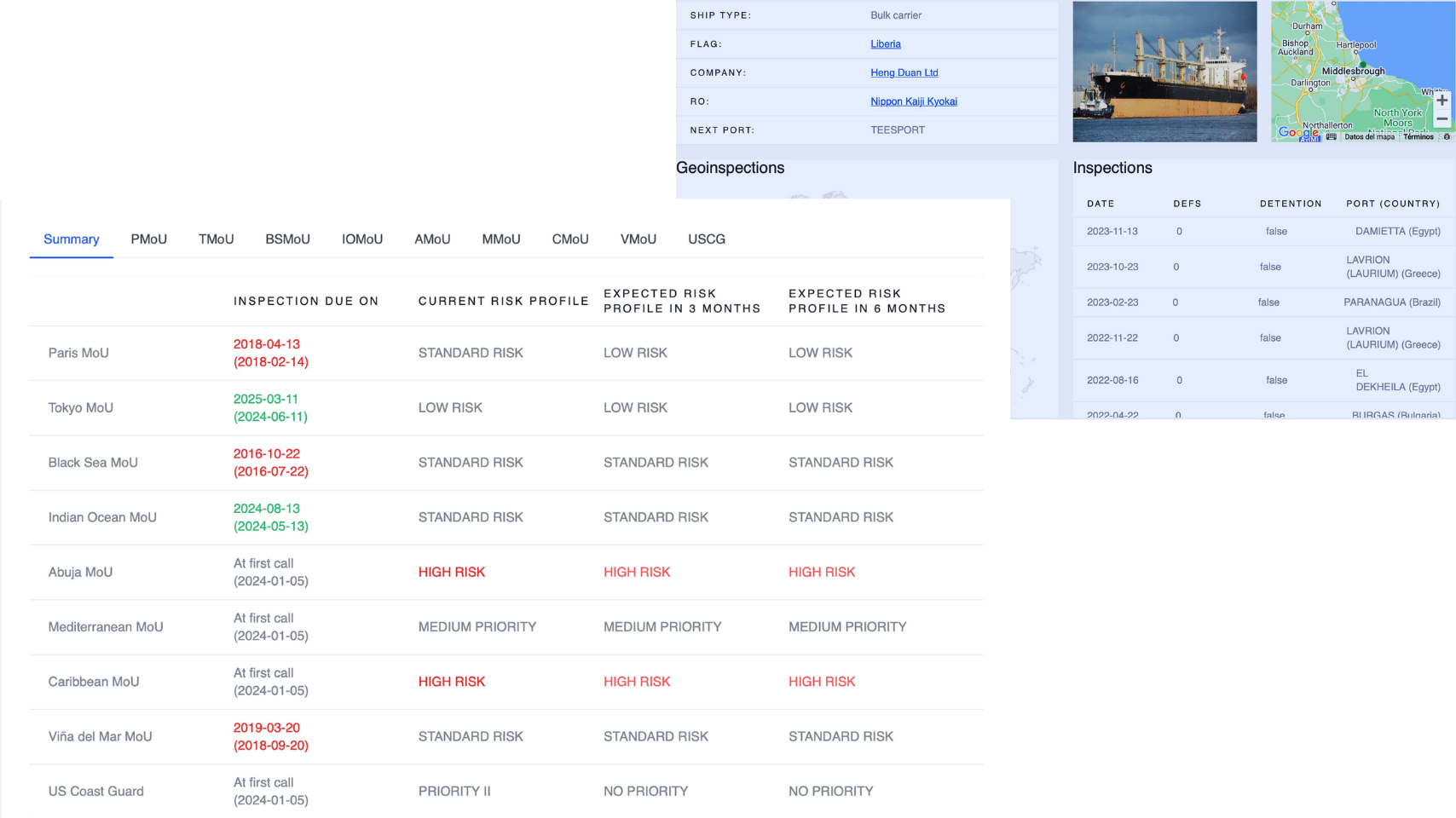Open map keyboard shortcuts icon
Screen dimensions: 1456x818
click(1332, 136)
